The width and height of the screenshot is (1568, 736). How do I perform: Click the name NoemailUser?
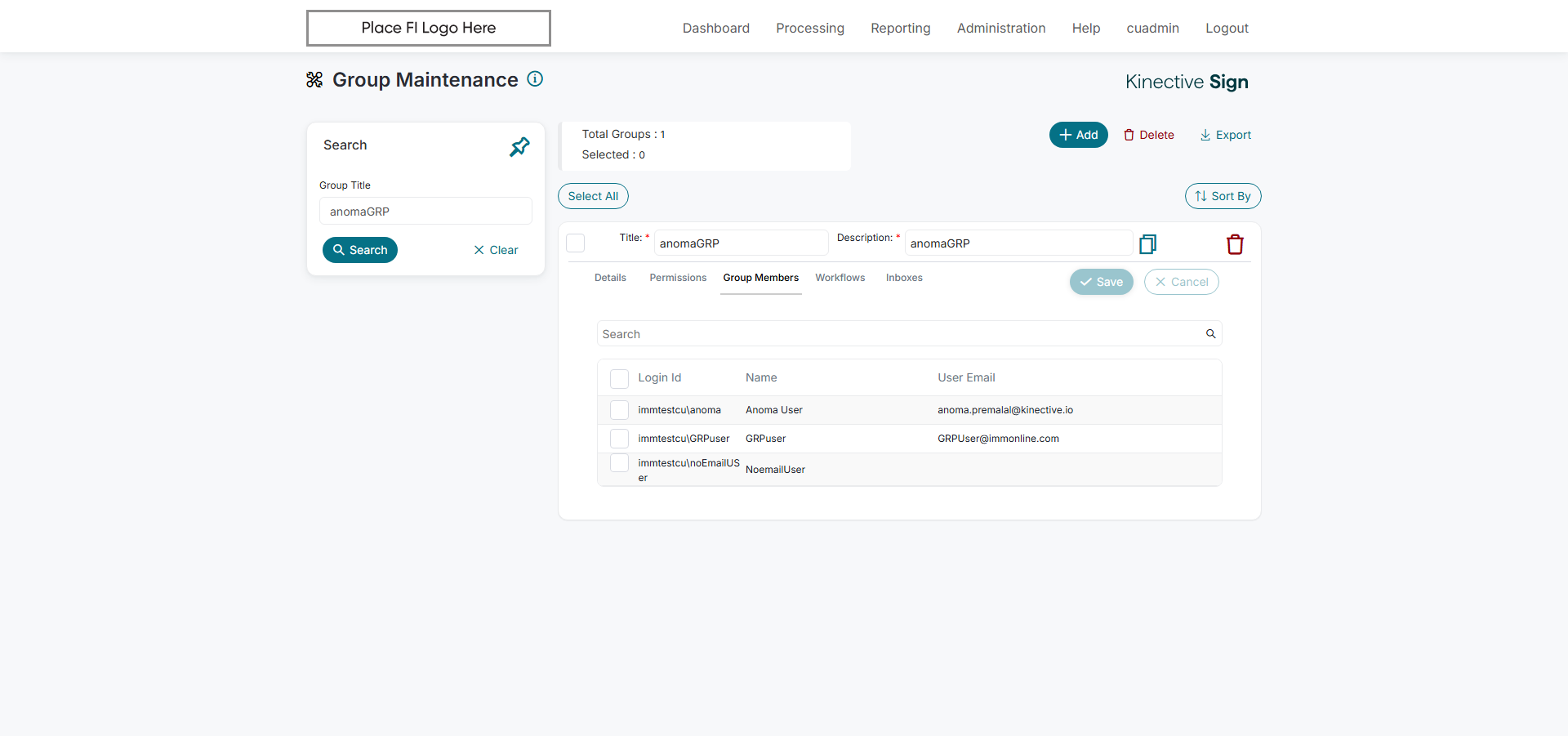(775, 470)
